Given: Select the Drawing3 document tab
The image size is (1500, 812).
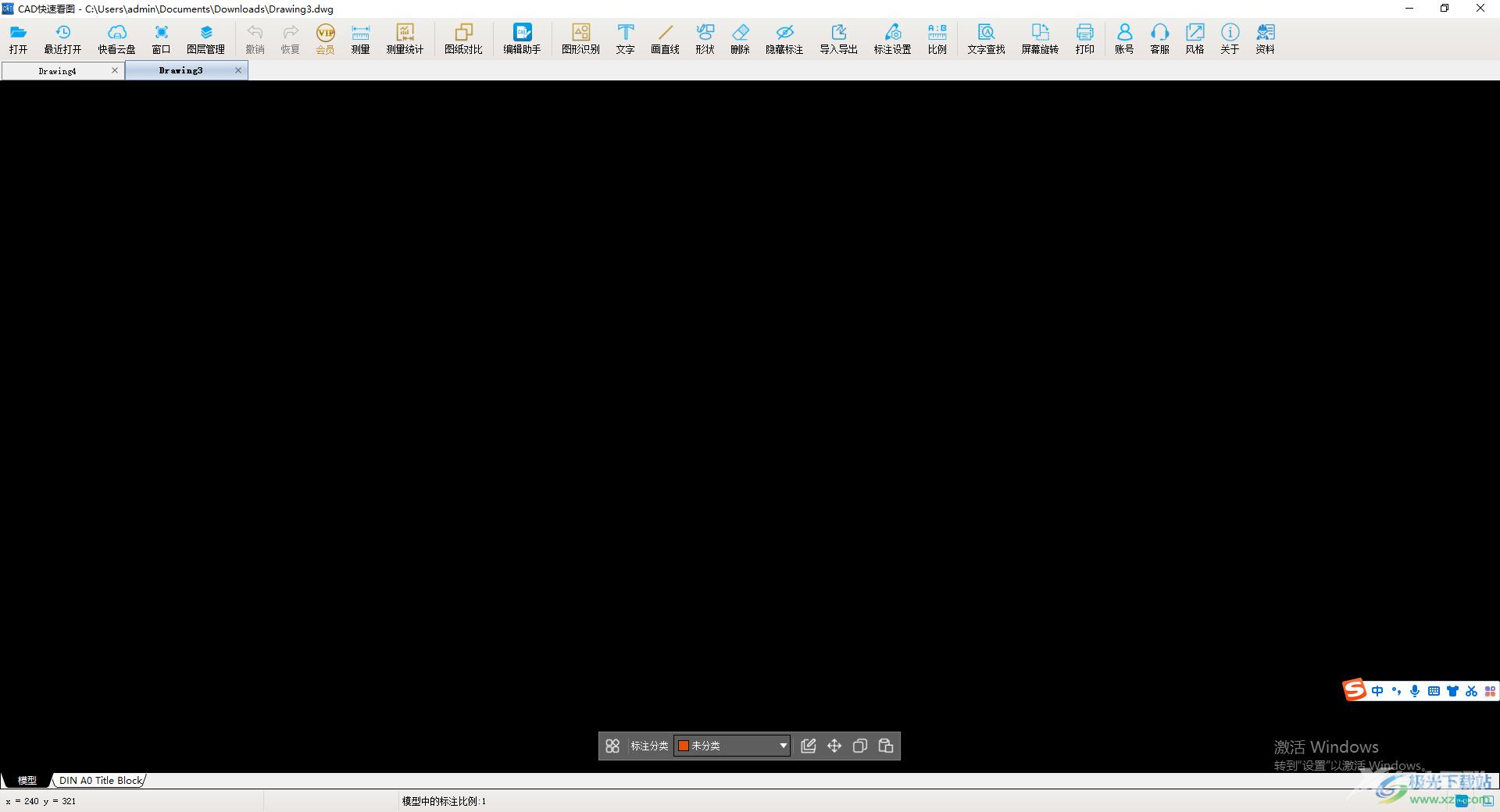Looking at the screenshot, I should (180, 70).
